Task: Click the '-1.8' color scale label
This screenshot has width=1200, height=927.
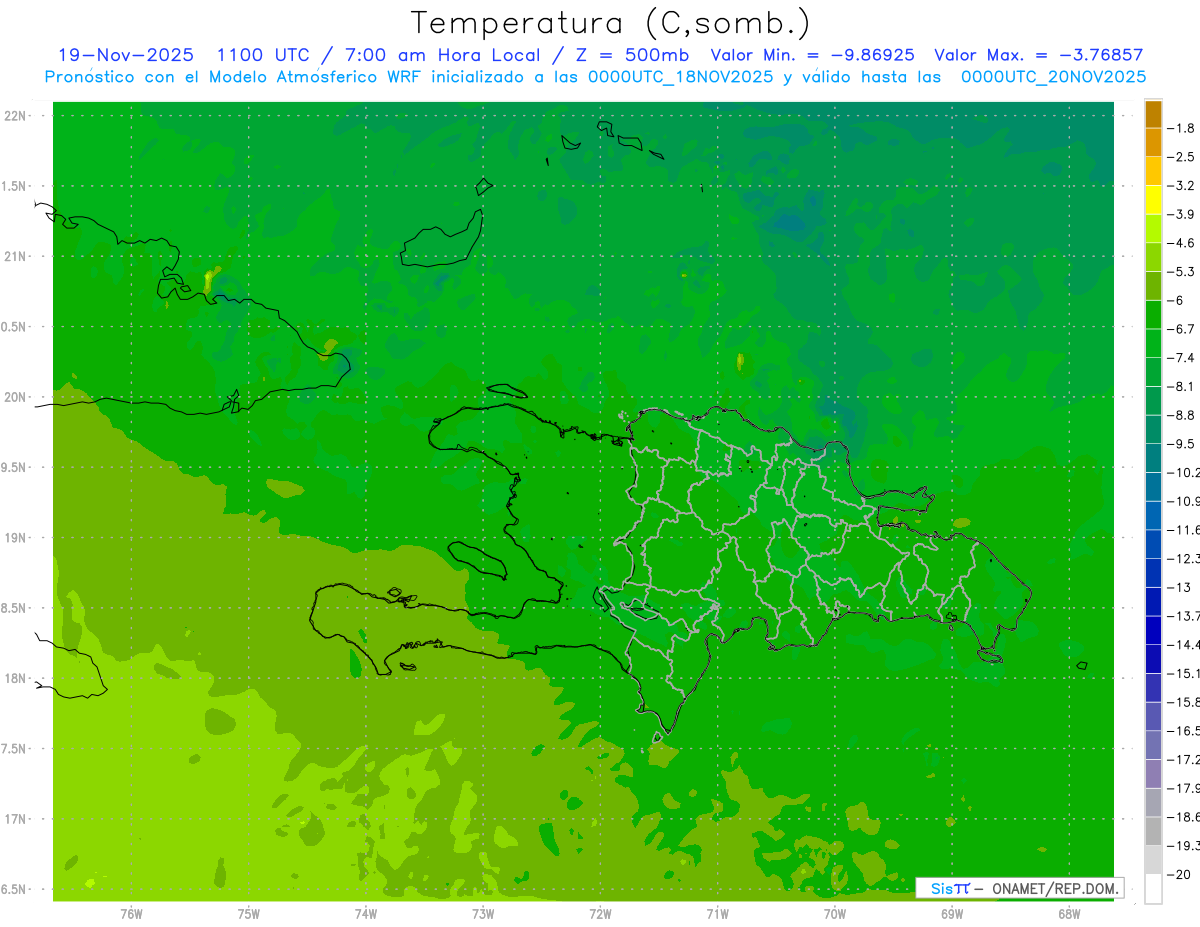Action: (x=1181, y=128)
